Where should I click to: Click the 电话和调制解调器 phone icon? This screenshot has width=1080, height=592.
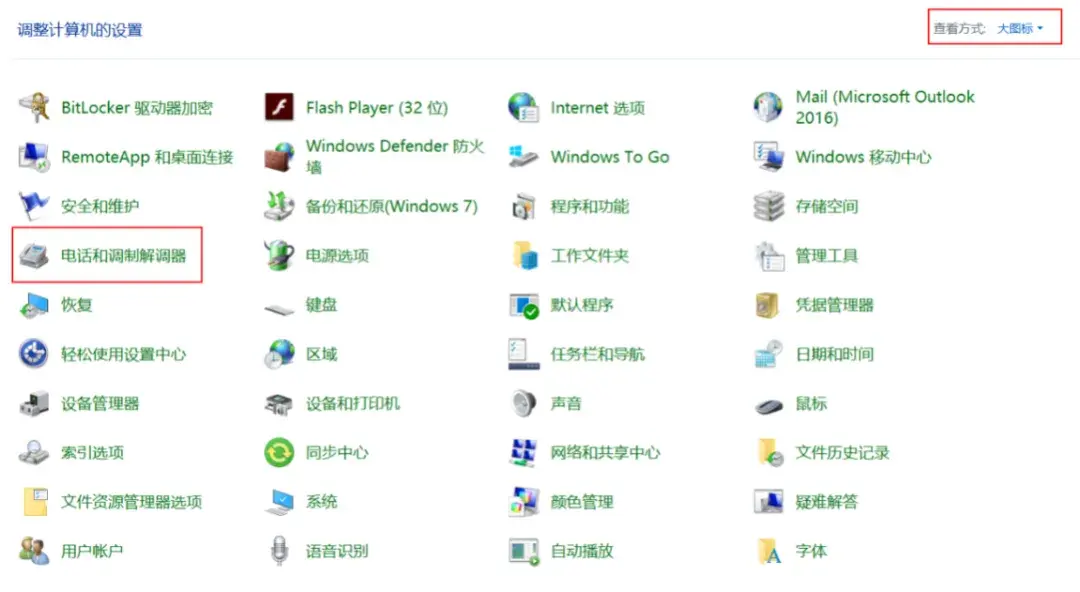34,256
